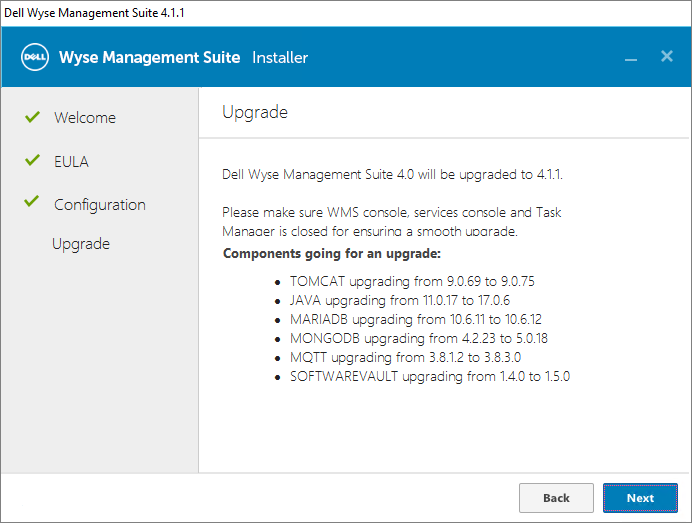Image resolution: width=692 pixels, height=523 pixels.
Task: Click the MONGODB upgrade list entry
Action: [x=418, y=339]
